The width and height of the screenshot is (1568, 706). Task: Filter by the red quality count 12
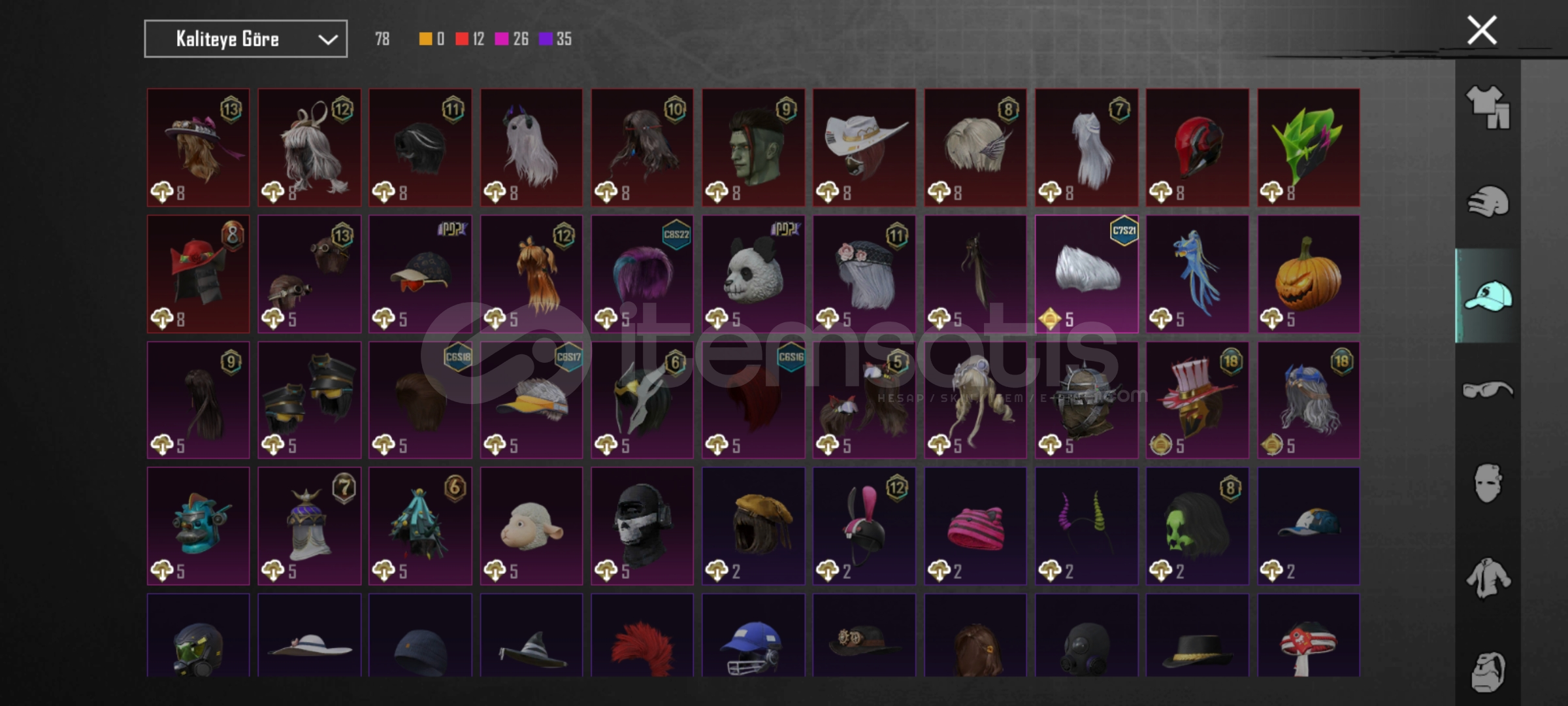470,39
